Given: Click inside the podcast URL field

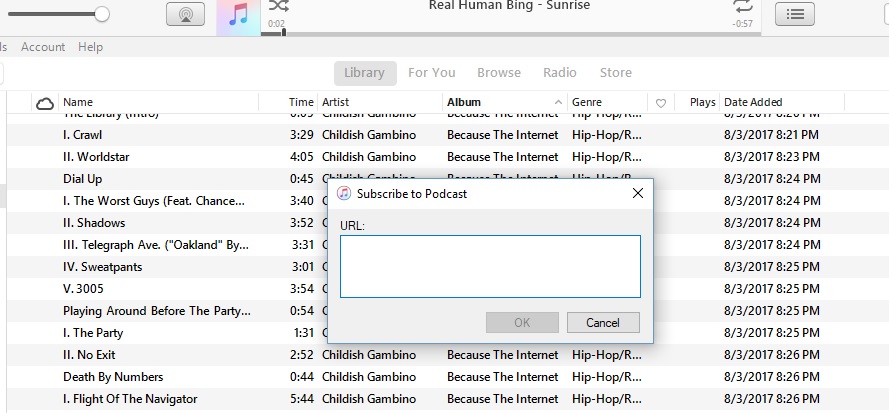Looking at the screenshot, I should pyautogui.click(x=490, y=266).
